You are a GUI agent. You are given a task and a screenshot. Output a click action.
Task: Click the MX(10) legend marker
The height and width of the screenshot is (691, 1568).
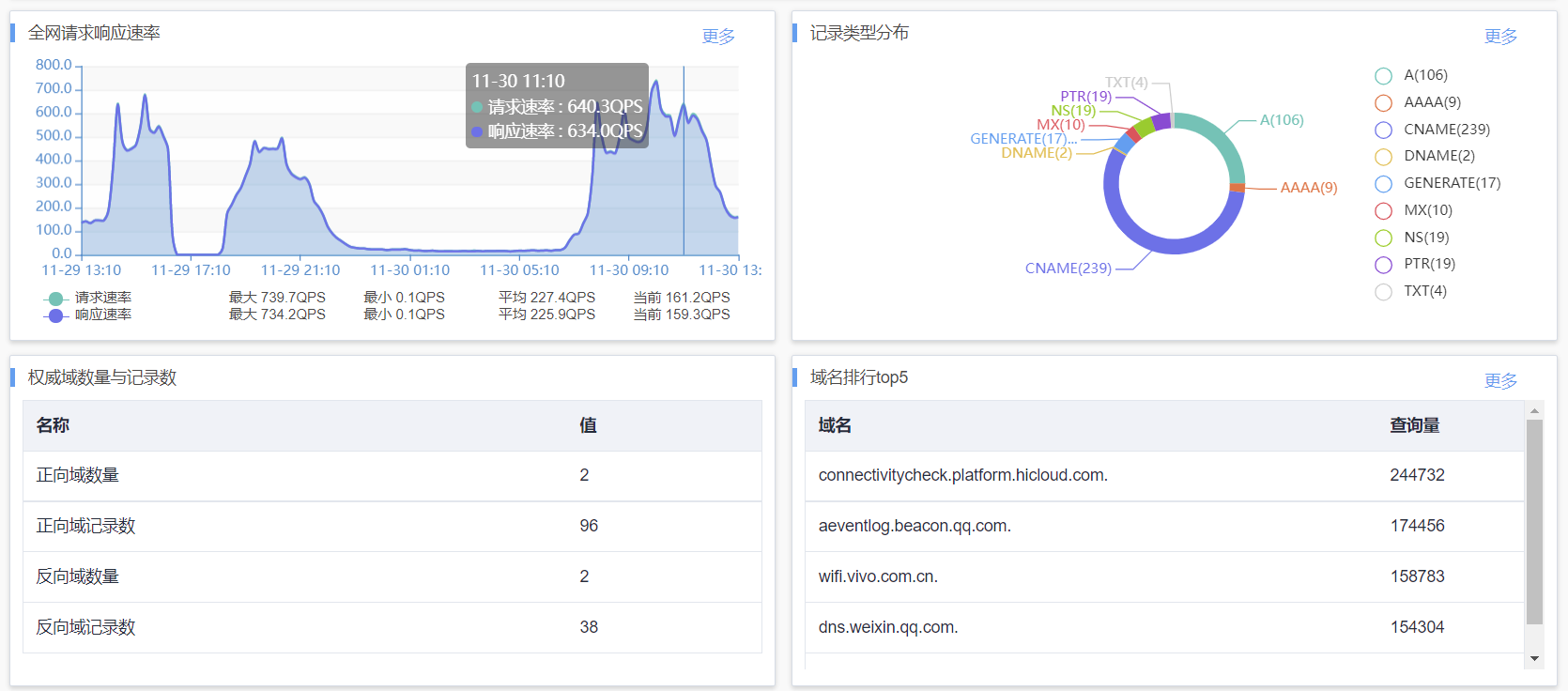click(1383, 211)
